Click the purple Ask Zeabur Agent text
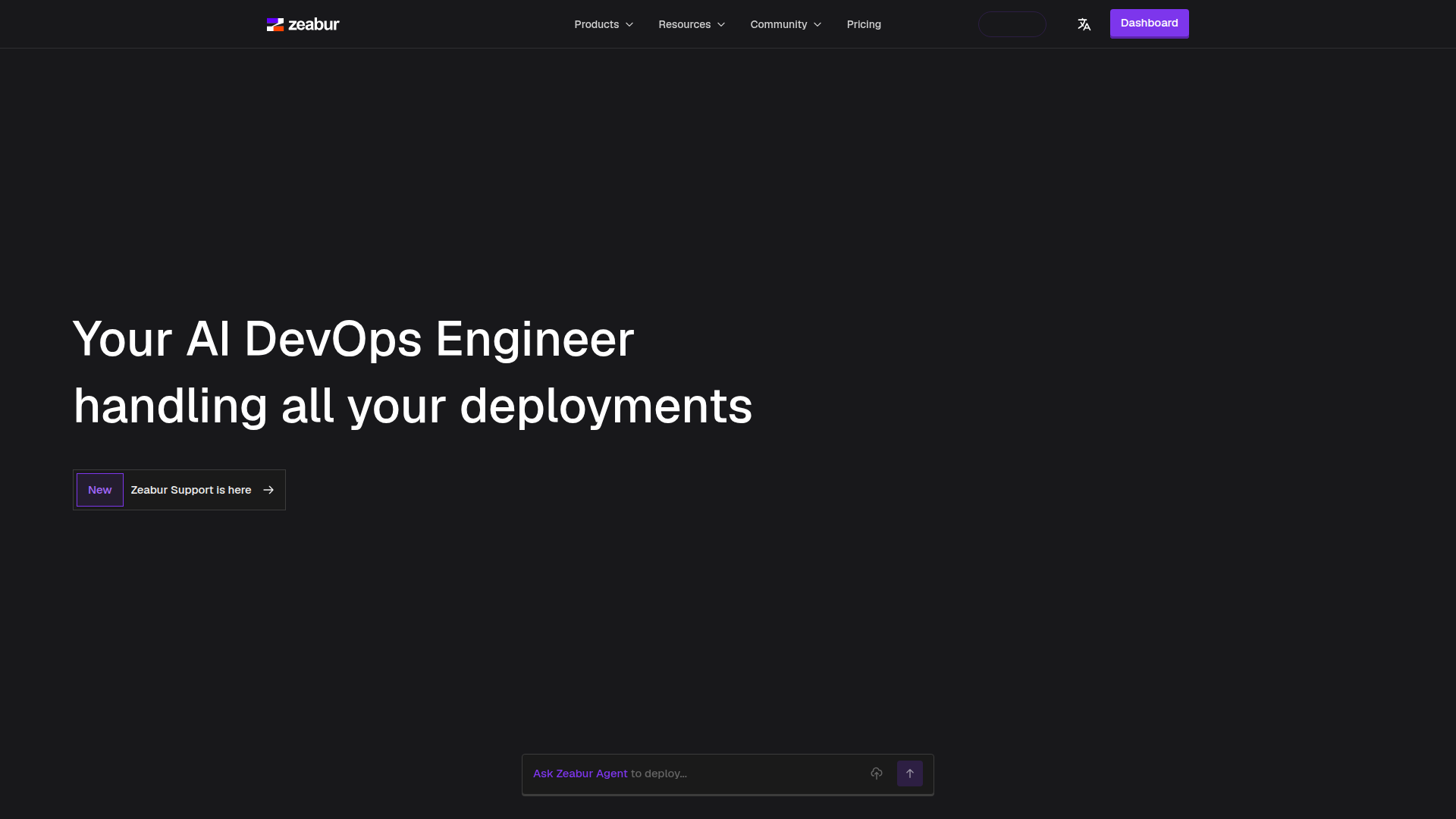 point(580,773)
